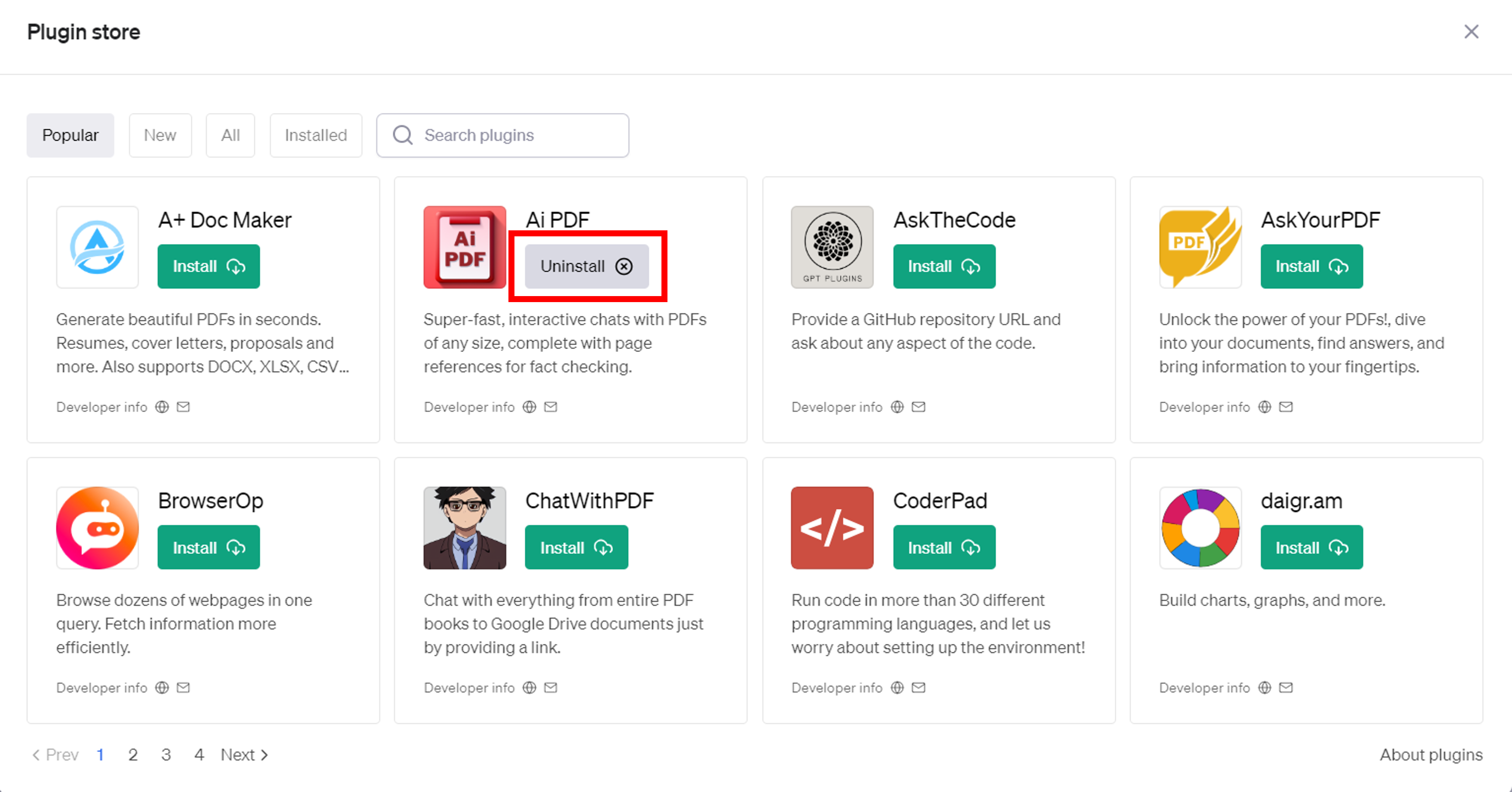Screen dimensions: 1512x792
Task: Install the AskYourPDF plugin
Action: tap(1312, 266)
